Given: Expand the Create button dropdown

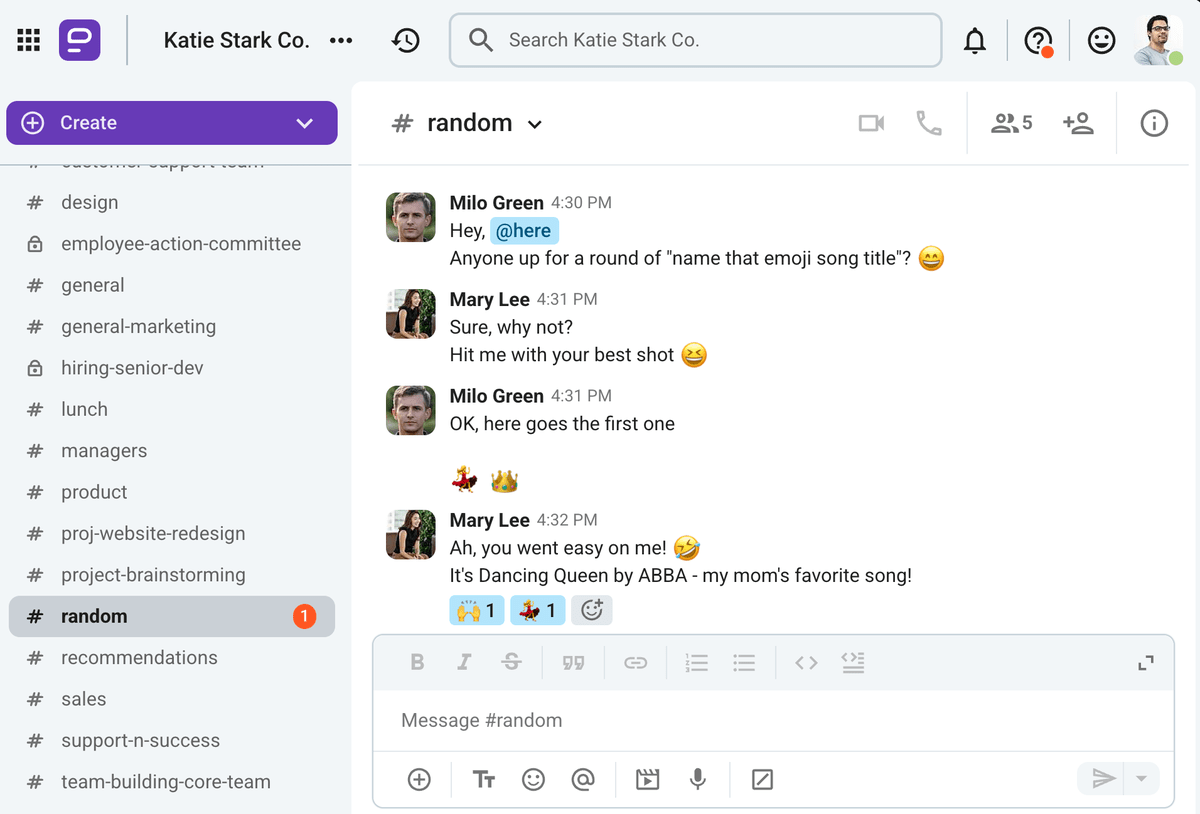Looking at the screenshot, I should (304, 122).
